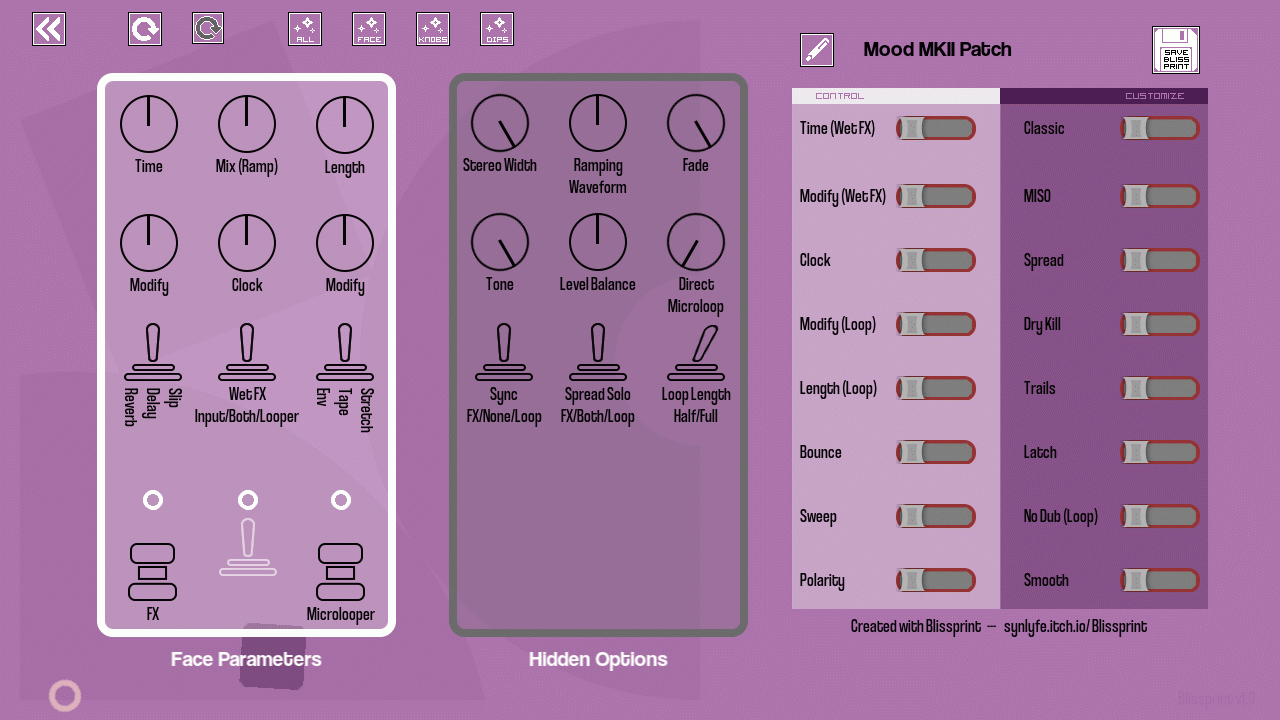Randomize everything with the ALL sparkle icon
The width and height of the screenshot is (1280, 720).
[x=305, y=29]
